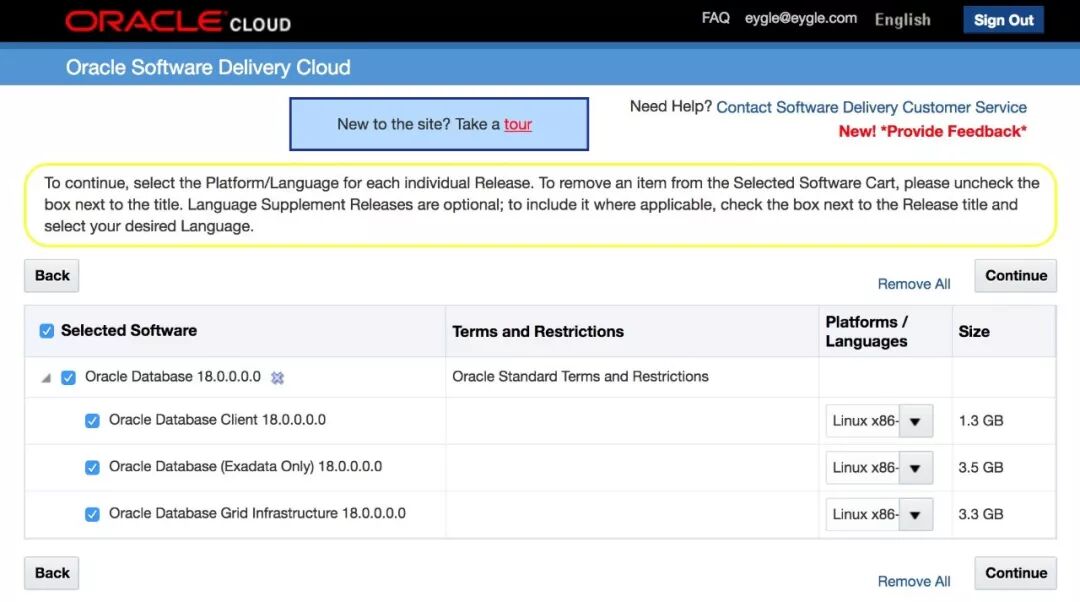This screenshot has width=1080, height=602.
Task: Click the Platforms / Languages column header
Action: 866,332
